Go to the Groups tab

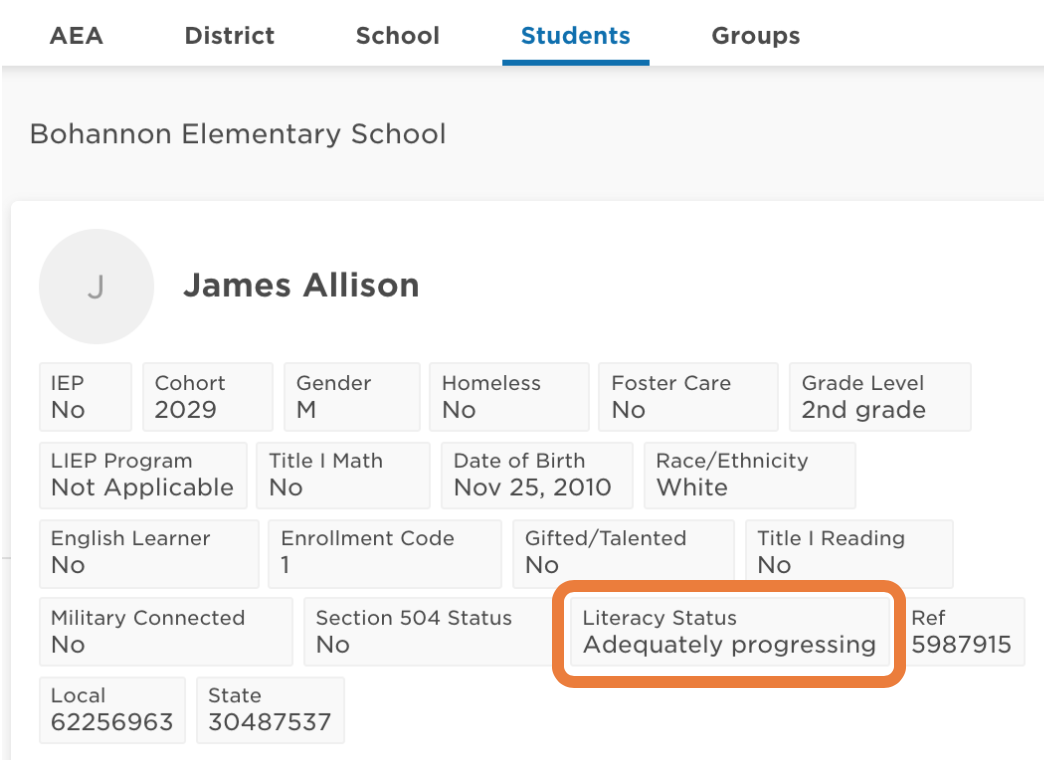coord(755,36)
